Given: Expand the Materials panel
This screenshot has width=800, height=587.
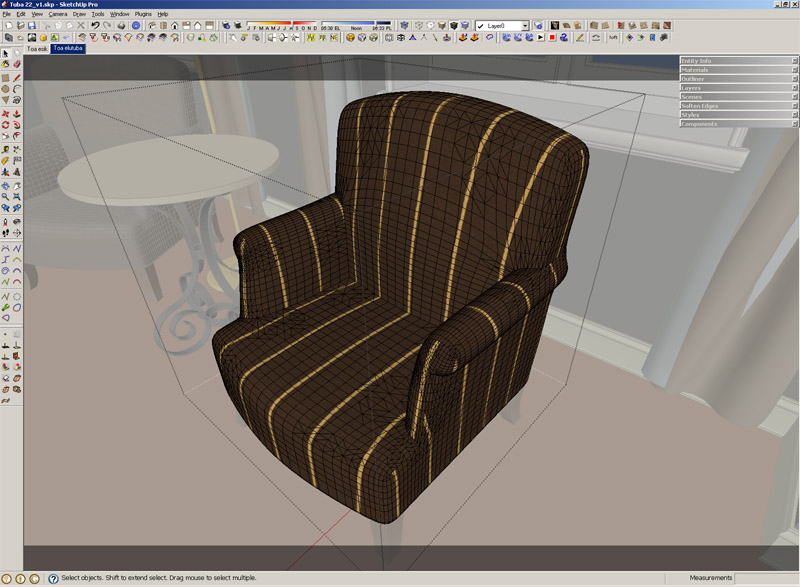Looking at the screenshot, I should tap(736, 70).
